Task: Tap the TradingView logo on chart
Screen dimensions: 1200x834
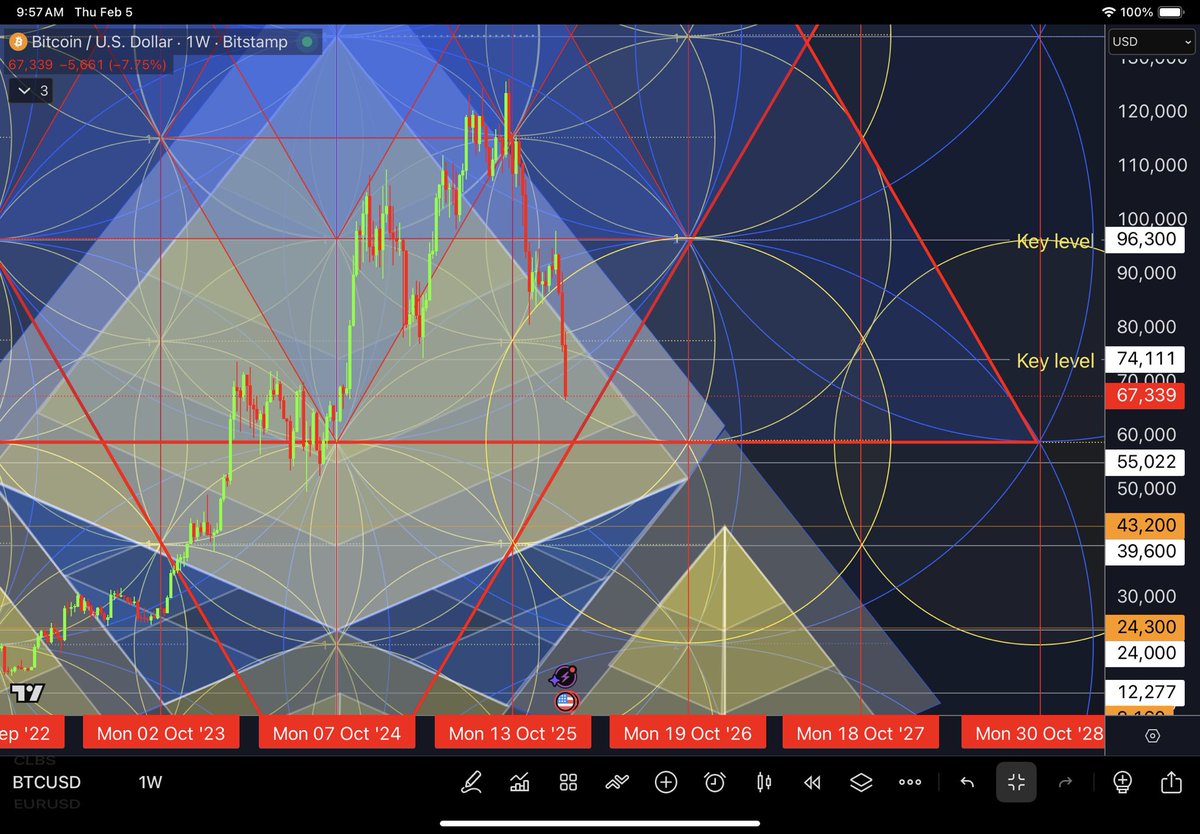Action: (x=27, y=693)
